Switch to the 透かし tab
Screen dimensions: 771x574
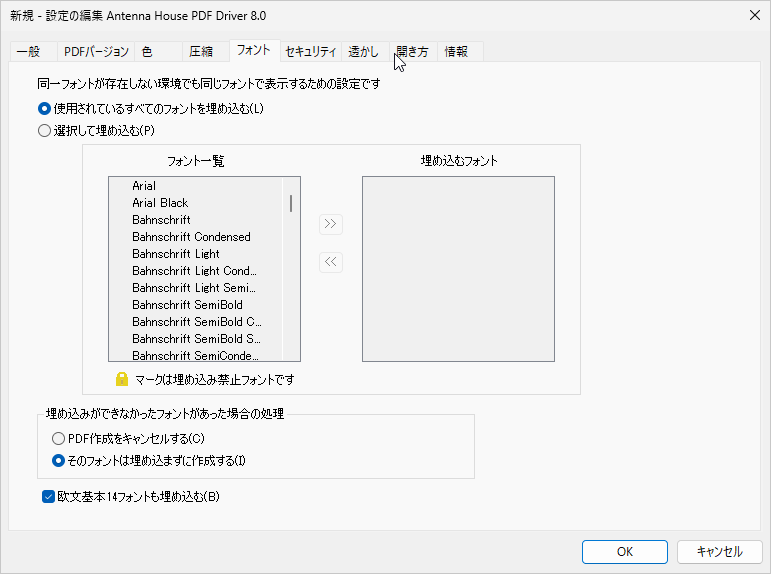pyautogui.click(x=363, y=52)
